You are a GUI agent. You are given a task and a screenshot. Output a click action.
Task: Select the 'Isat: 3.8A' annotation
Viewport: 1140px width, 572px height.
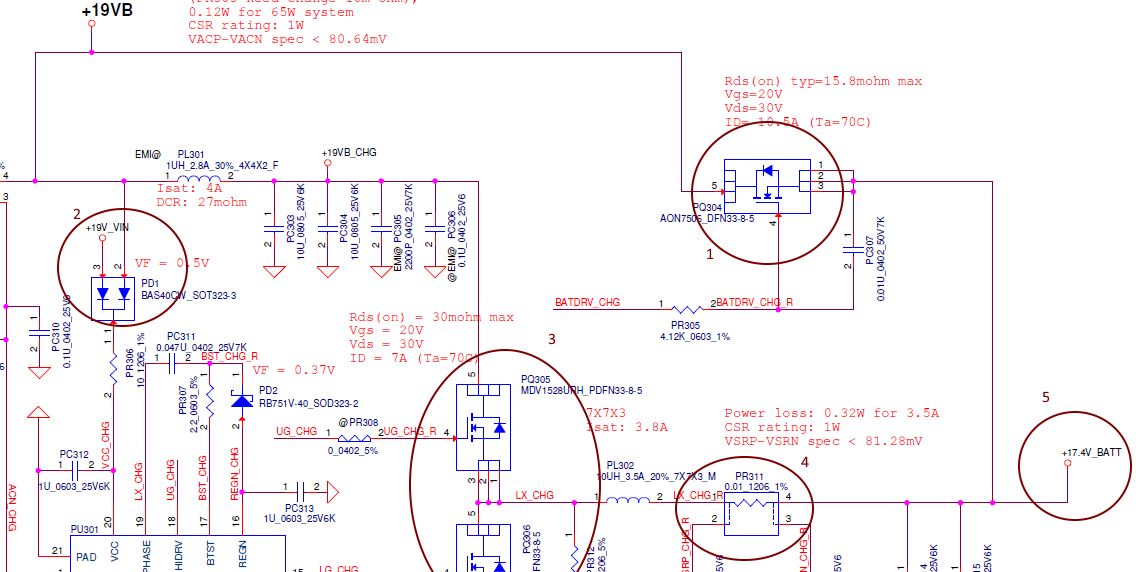[x=627, y=427]
